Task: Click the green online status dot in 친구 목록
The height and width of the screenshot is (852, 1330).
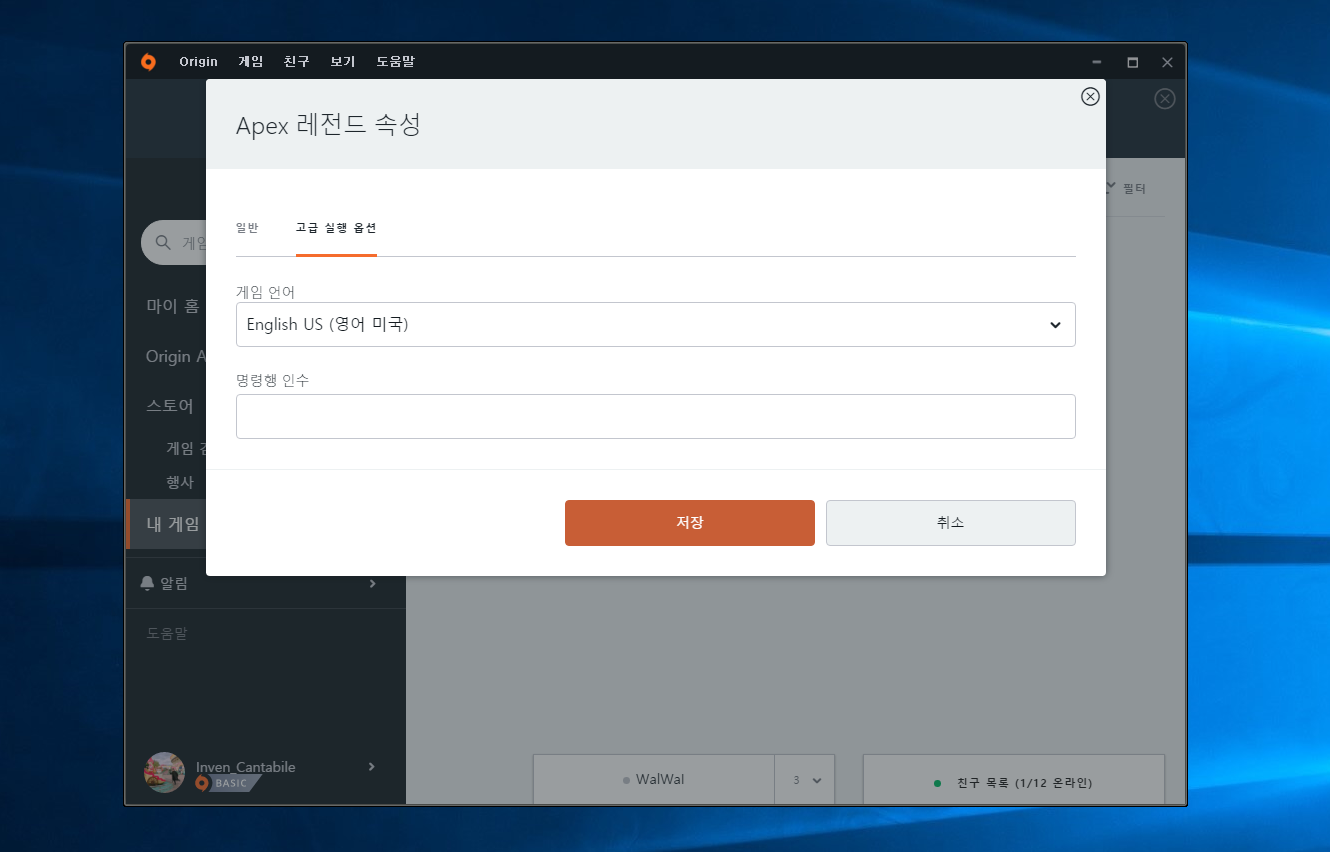Action: (x=937, y=783)
